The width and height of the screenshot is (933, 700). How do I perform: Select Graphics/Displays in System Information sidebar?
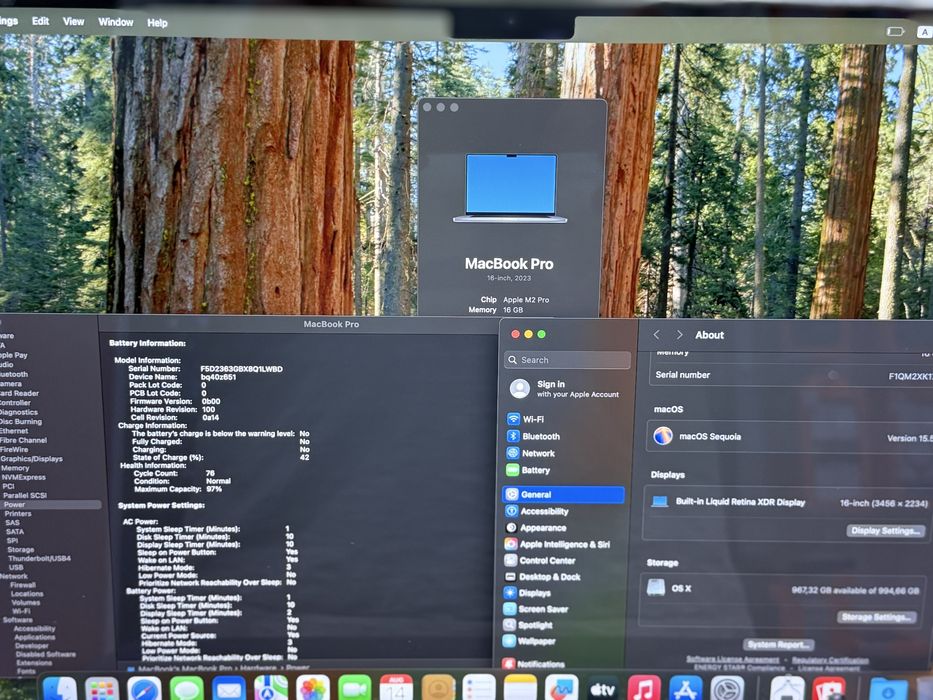pos(32,458)
